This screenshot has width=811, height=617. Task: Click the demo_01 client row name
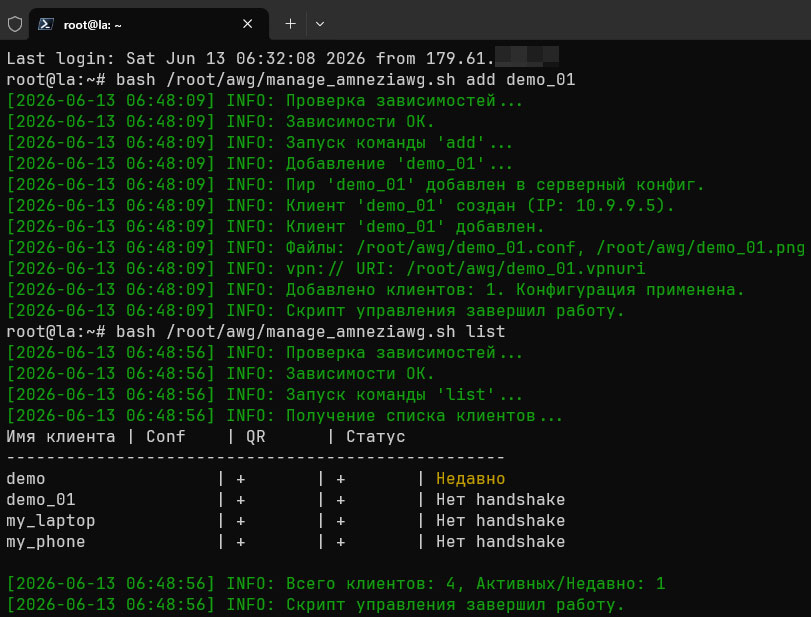tap(41, 500)
